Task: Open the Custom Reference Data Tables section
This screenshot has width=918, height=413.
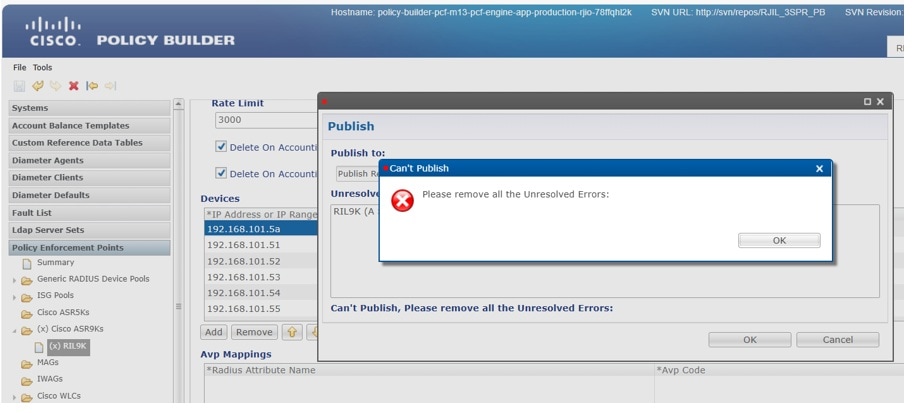Action: click(x=90, y=142)
